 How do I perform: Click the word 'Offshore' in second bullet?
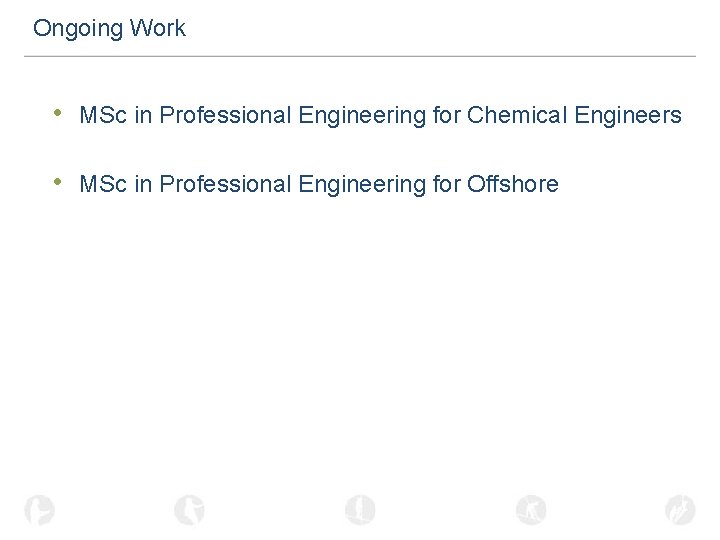(x=512, y=184)
